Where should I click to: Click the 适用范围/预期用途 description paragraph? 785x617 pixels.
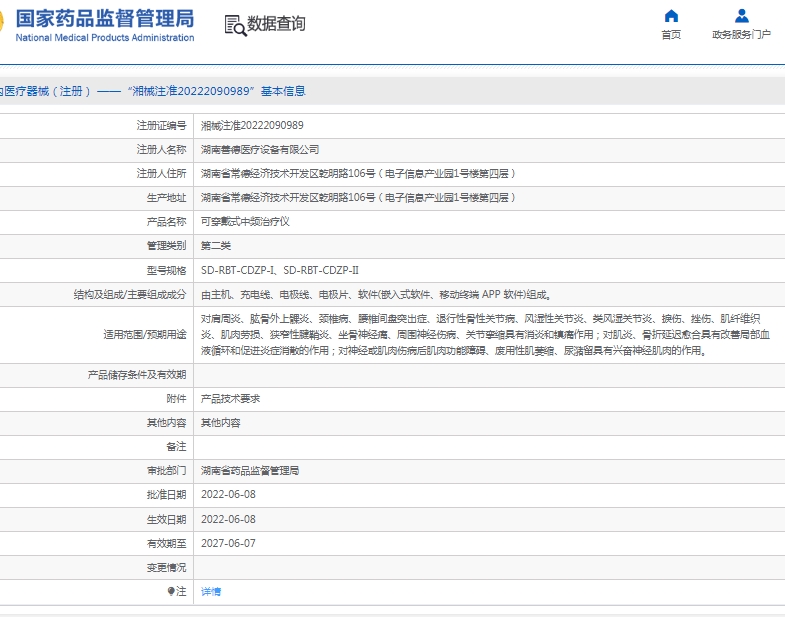pos(485,335)
